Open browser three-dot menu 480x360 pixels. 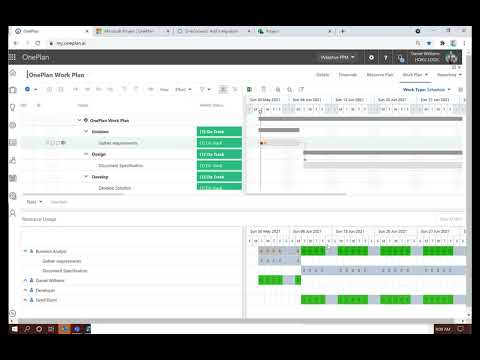tap(464, 43)
